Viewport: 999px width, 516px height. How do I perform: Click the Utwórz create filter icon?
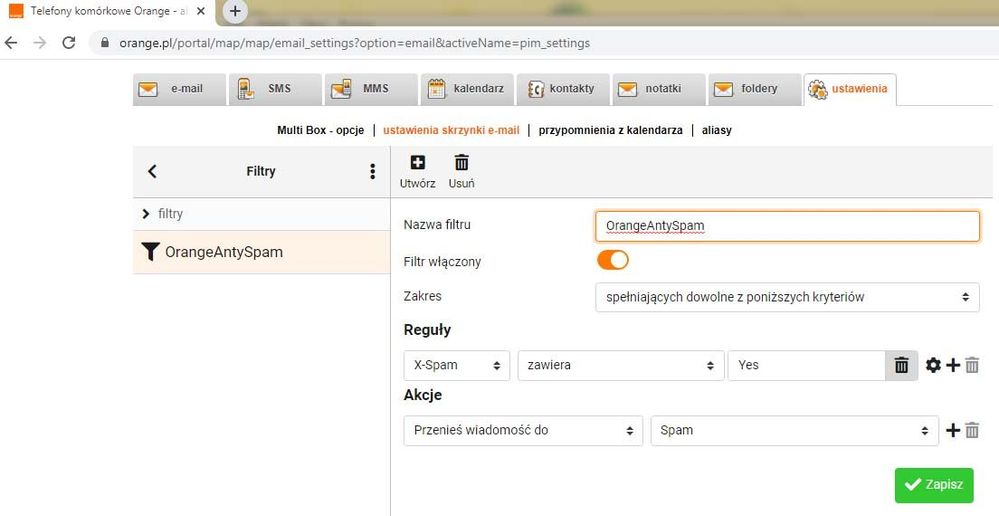[417, 163]
